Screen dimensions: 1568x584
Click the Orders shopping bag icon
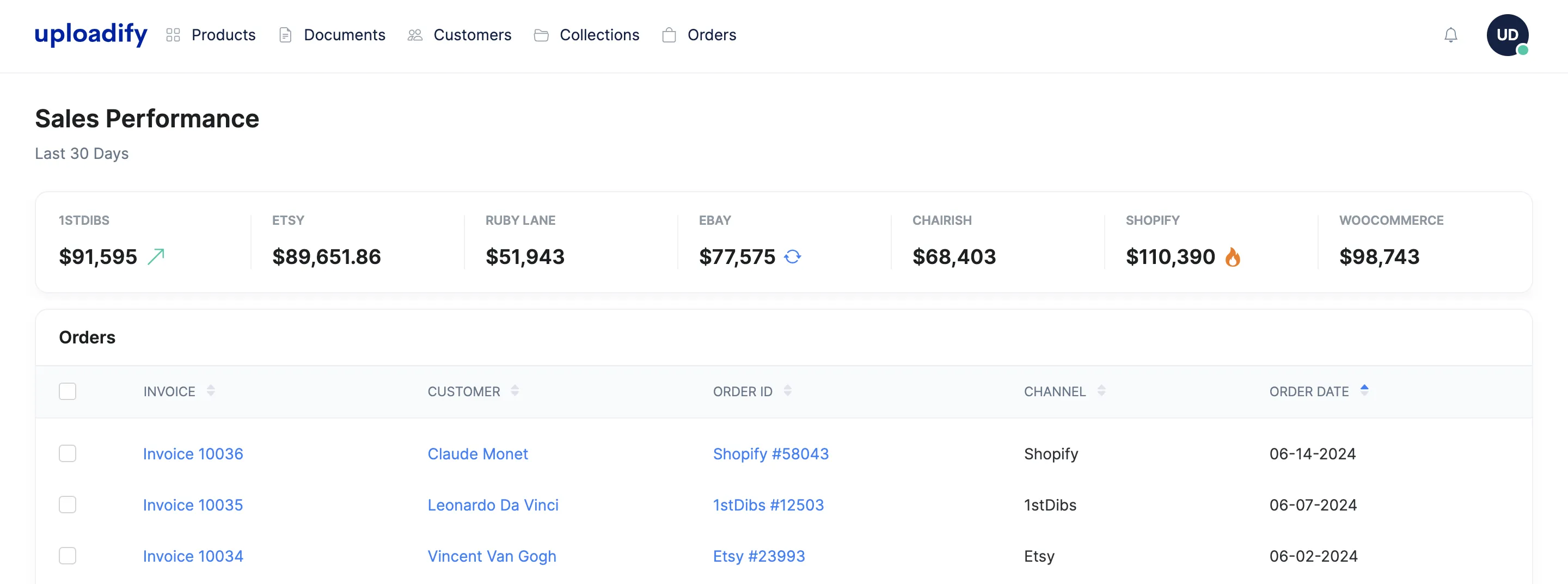coord(669,35)
